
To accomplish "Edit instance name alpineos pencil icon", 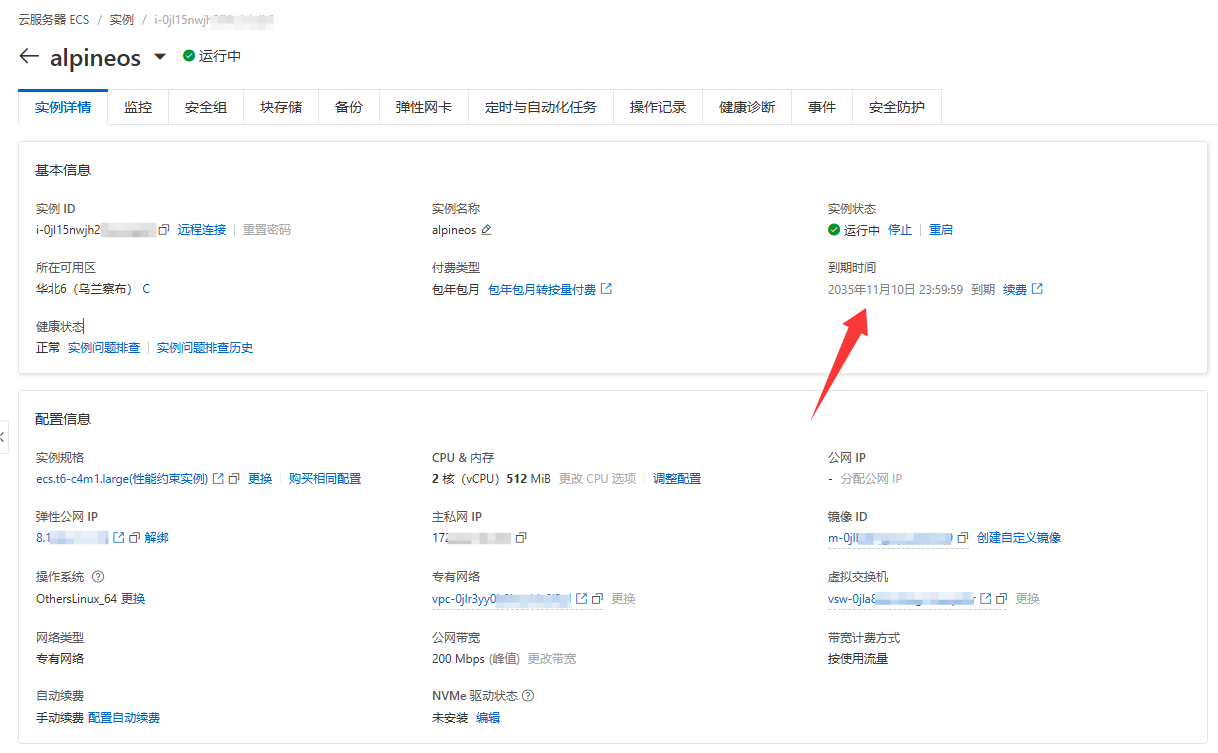I will 486,230.
